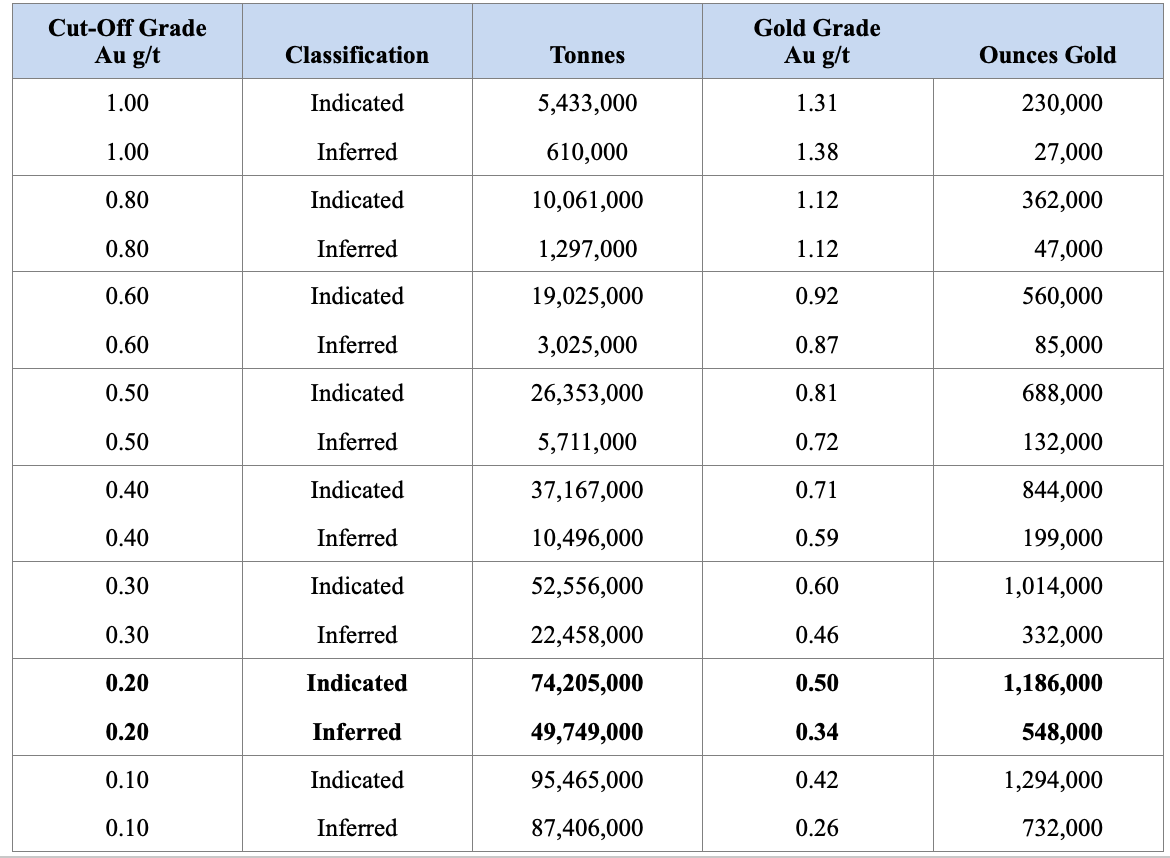Select the bold 548,000 ounces cell
The height and width of the screenshot is (858, 1170).
coord(1062,732)
